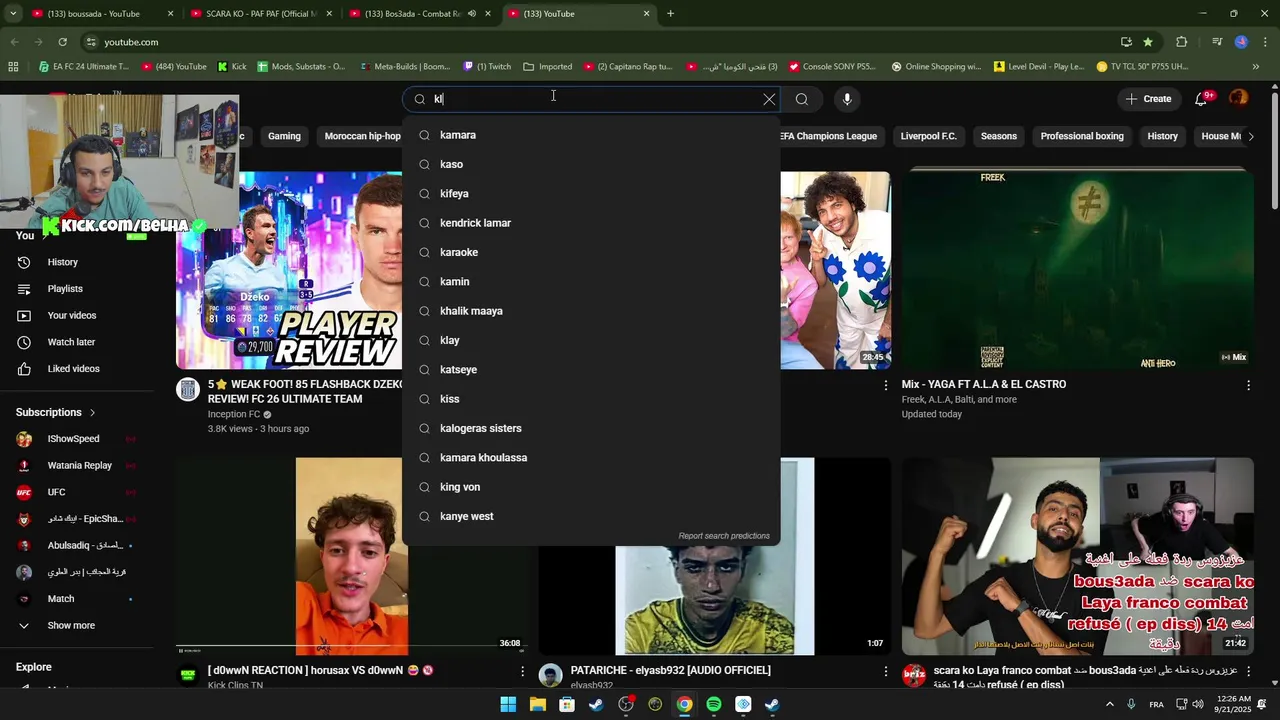Screen dimensions: 1280x720
Task: Choose the king von suggestion
Action: 591,487
